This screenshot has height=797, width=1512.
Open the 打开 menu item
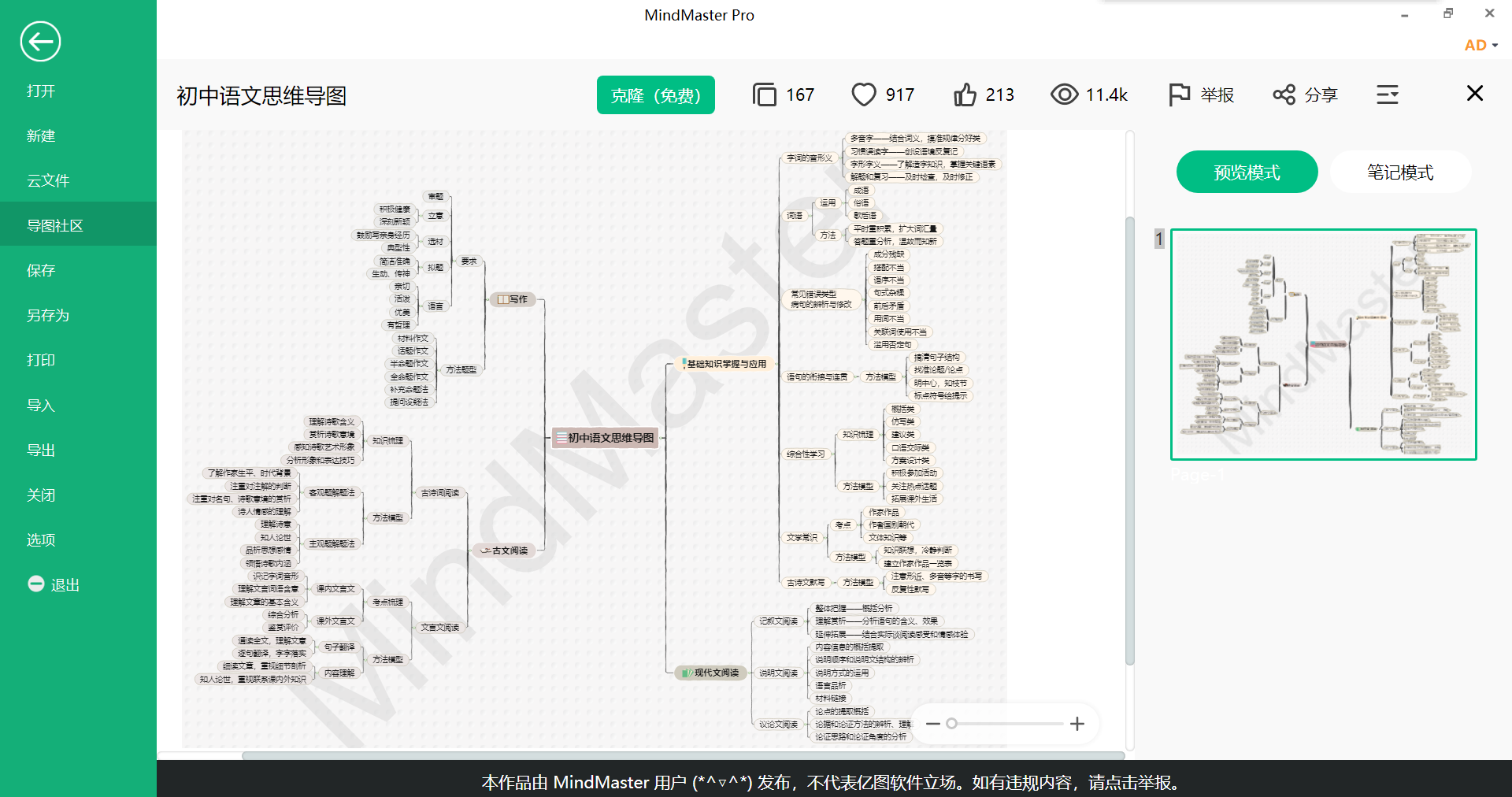point(41,91)
